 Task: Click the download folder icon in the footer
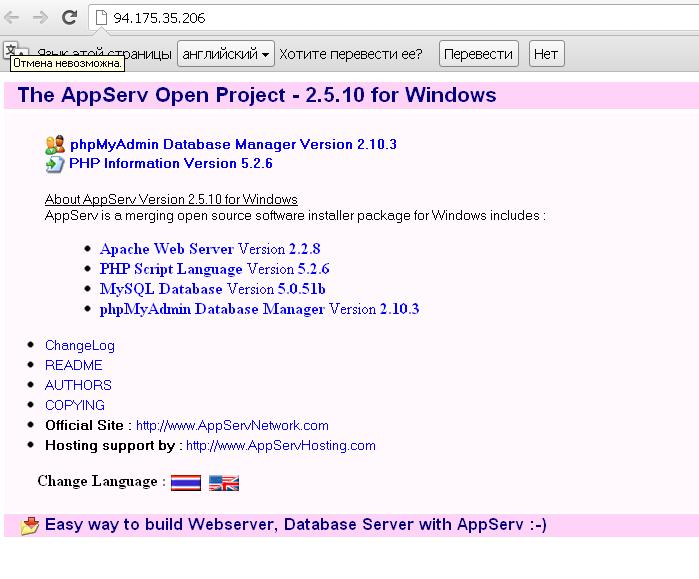tap(30, 526)
